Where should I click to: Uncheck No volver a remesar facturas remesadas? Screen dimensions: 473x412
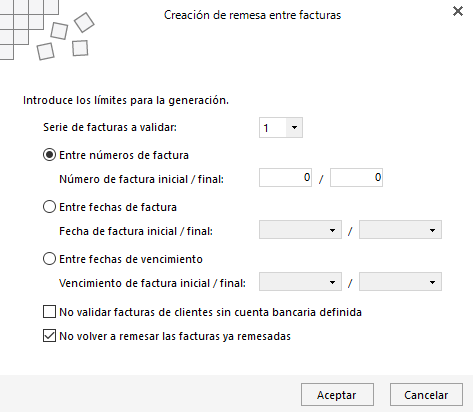pyautogui.click(x=49, y=336)
